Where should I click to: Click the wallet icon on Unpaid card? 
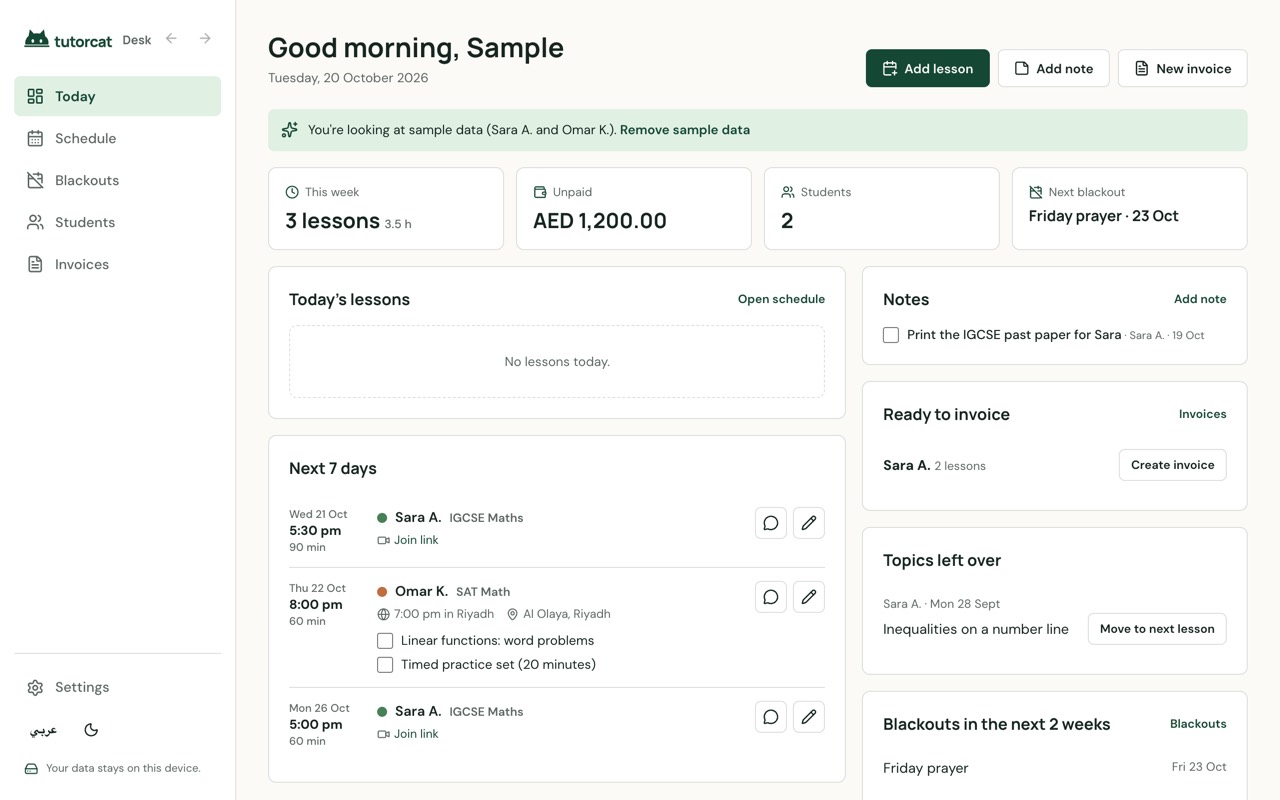tap(540, 192)
